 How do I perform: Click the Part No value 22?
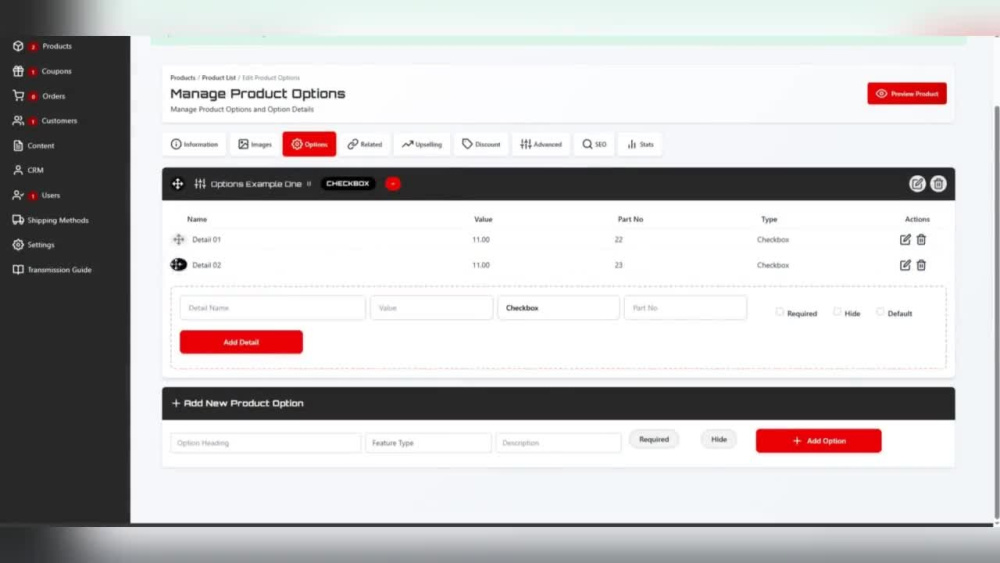[618, 240]
